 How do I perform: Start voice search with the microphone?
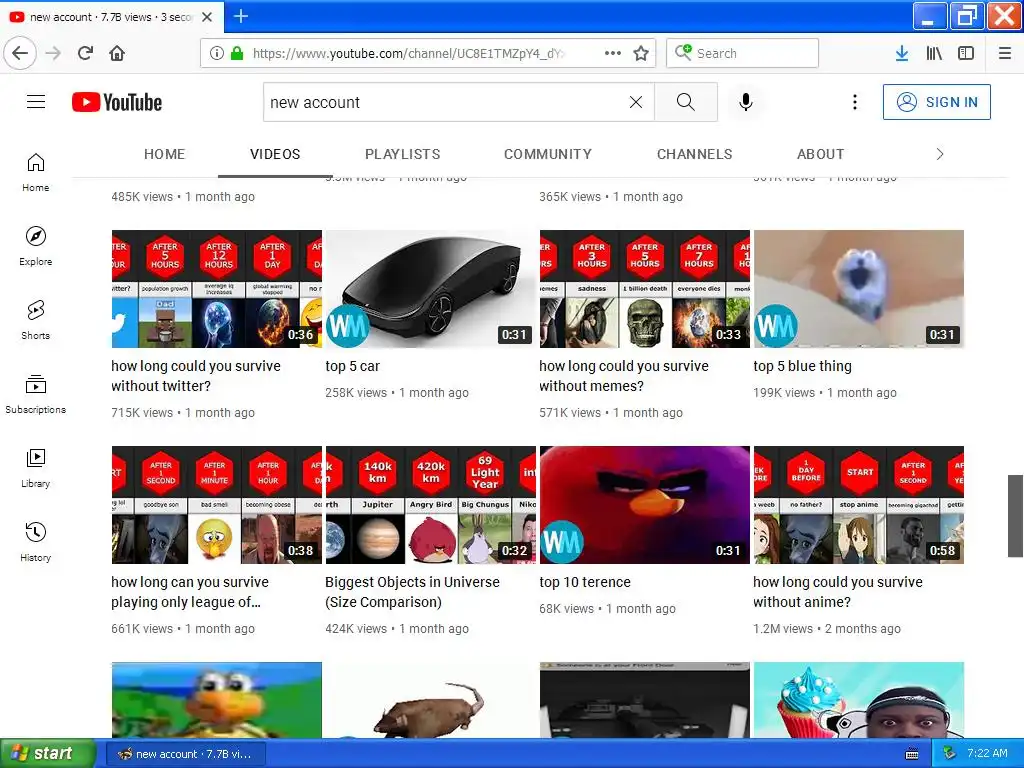tap(746, 102)
